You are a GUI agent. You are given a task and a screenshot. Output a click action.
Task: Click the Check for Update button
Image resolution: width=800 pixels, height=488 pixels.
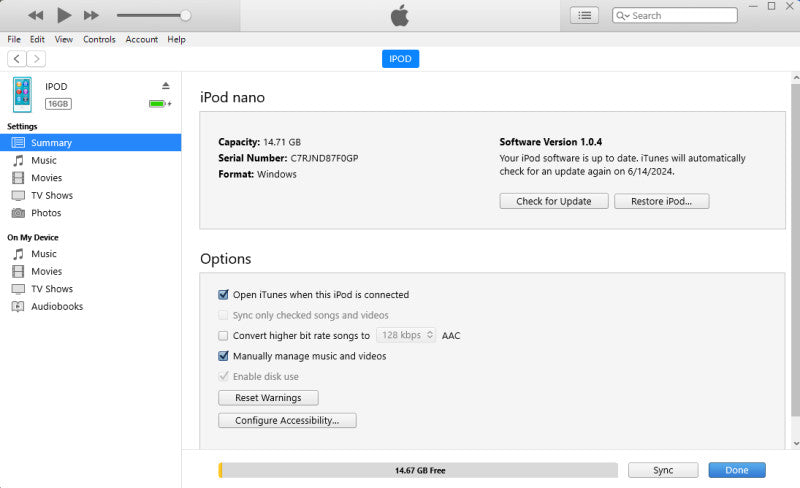(554, 201)
